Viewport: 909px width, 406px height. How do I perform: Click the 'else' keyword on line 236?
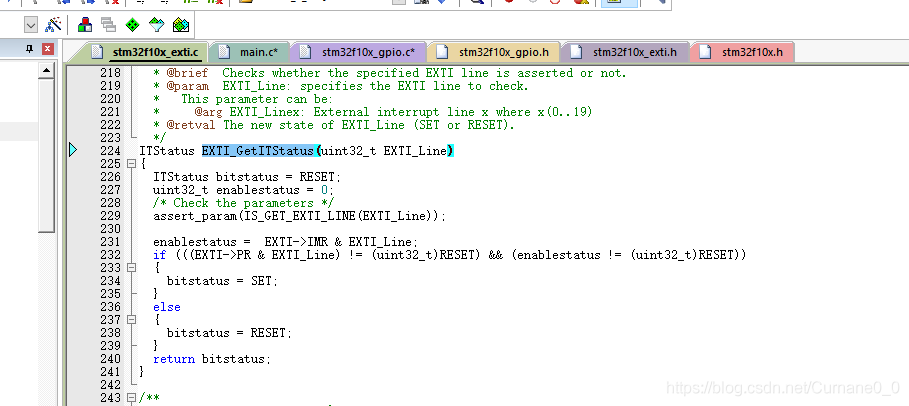(x=167, y=307)
